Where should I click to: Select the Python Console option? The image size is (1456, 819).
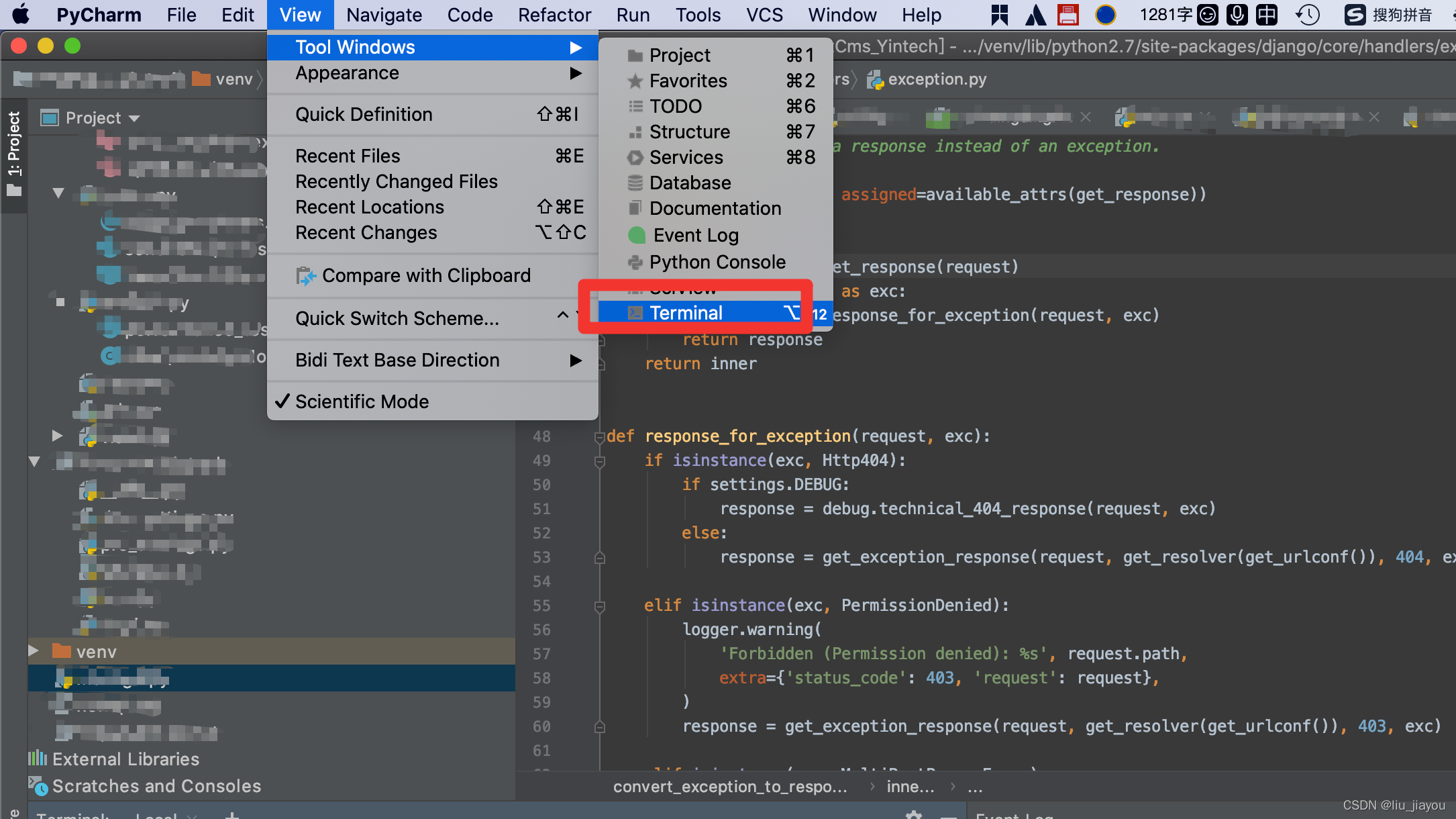(718, 262)
